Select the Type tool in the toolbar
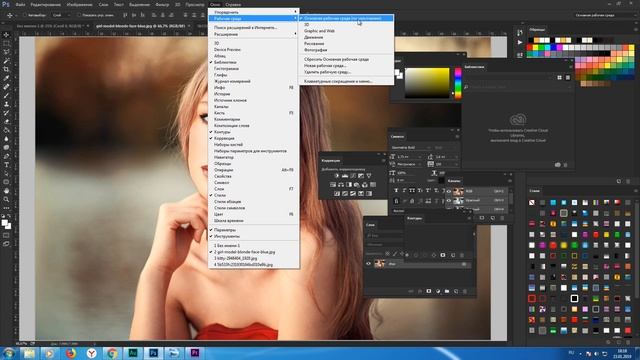The image size is (640, 360). point(6,165)
